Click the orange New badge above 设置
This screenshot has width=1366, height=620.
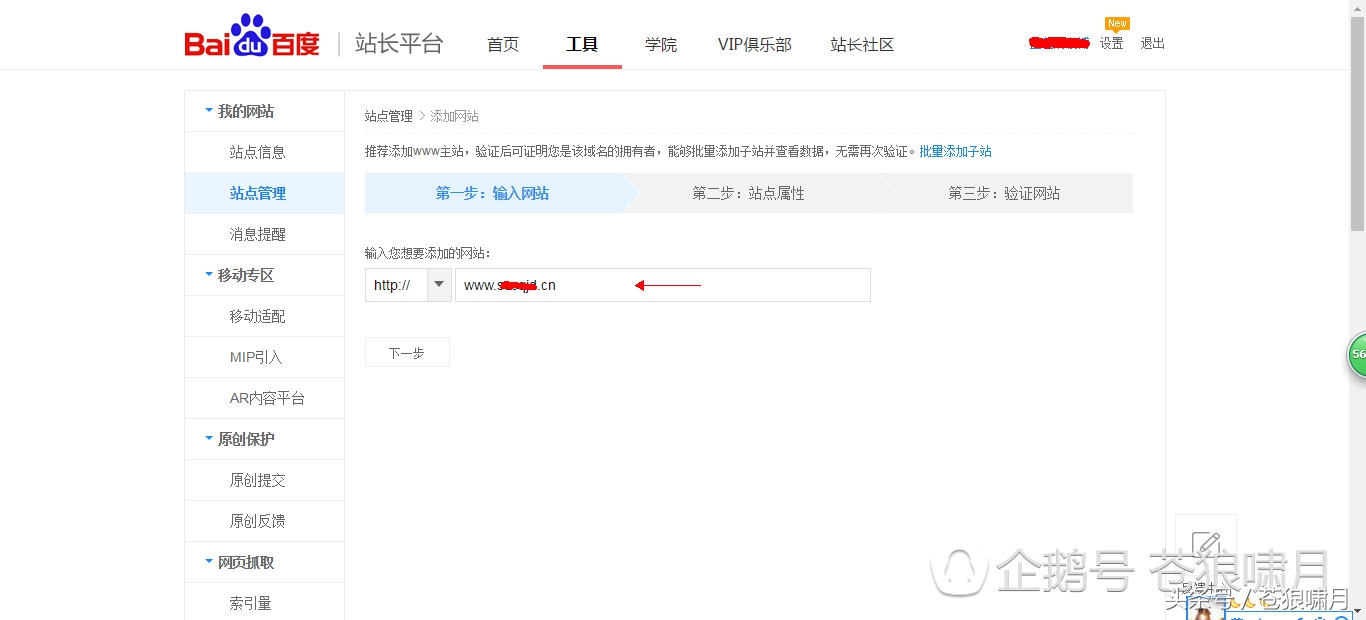click(1117, 22)
